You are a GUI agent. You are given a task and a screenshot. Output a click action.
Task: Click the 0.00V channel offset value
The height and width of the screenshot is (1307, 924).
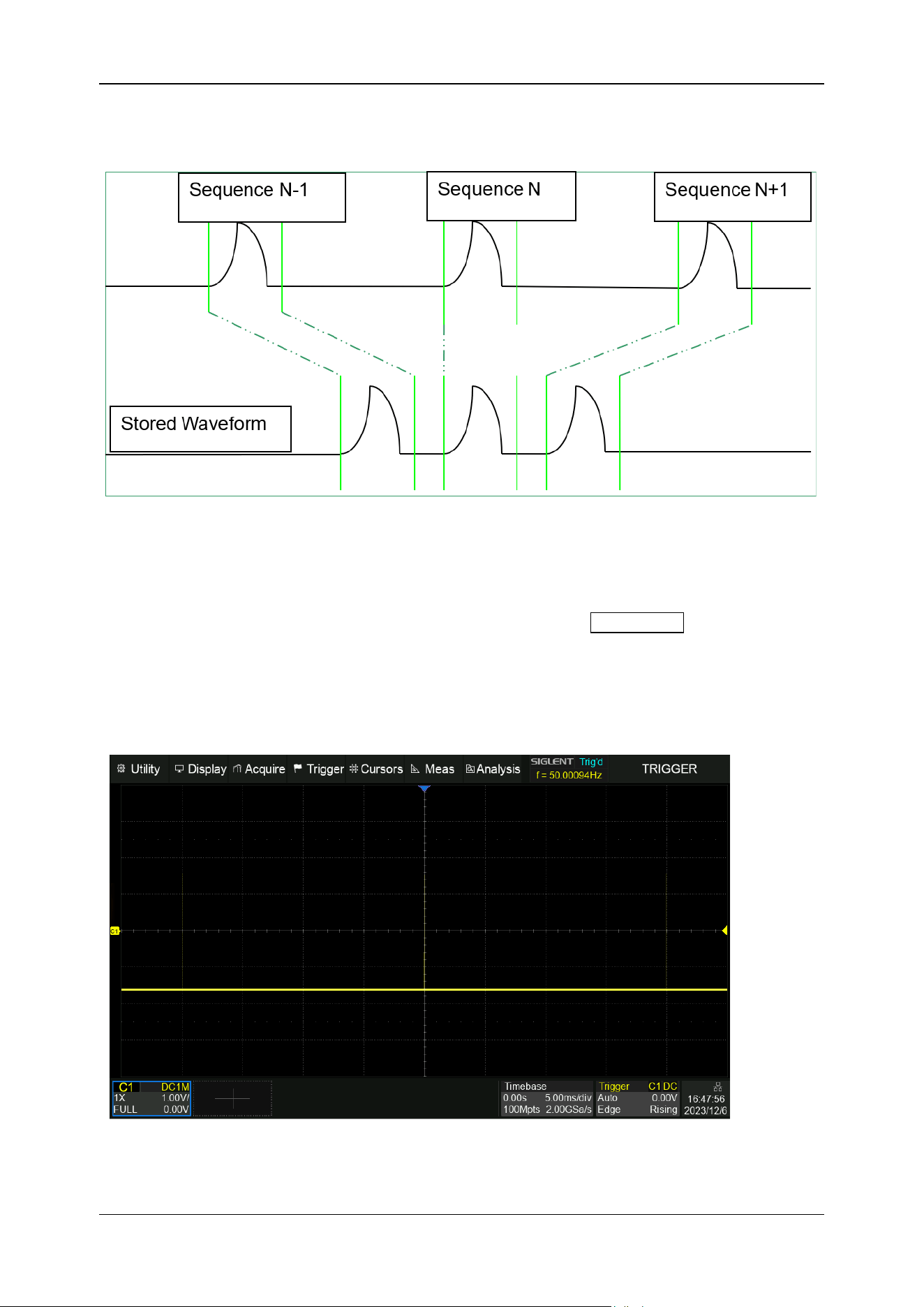[x=177, y=1109]
